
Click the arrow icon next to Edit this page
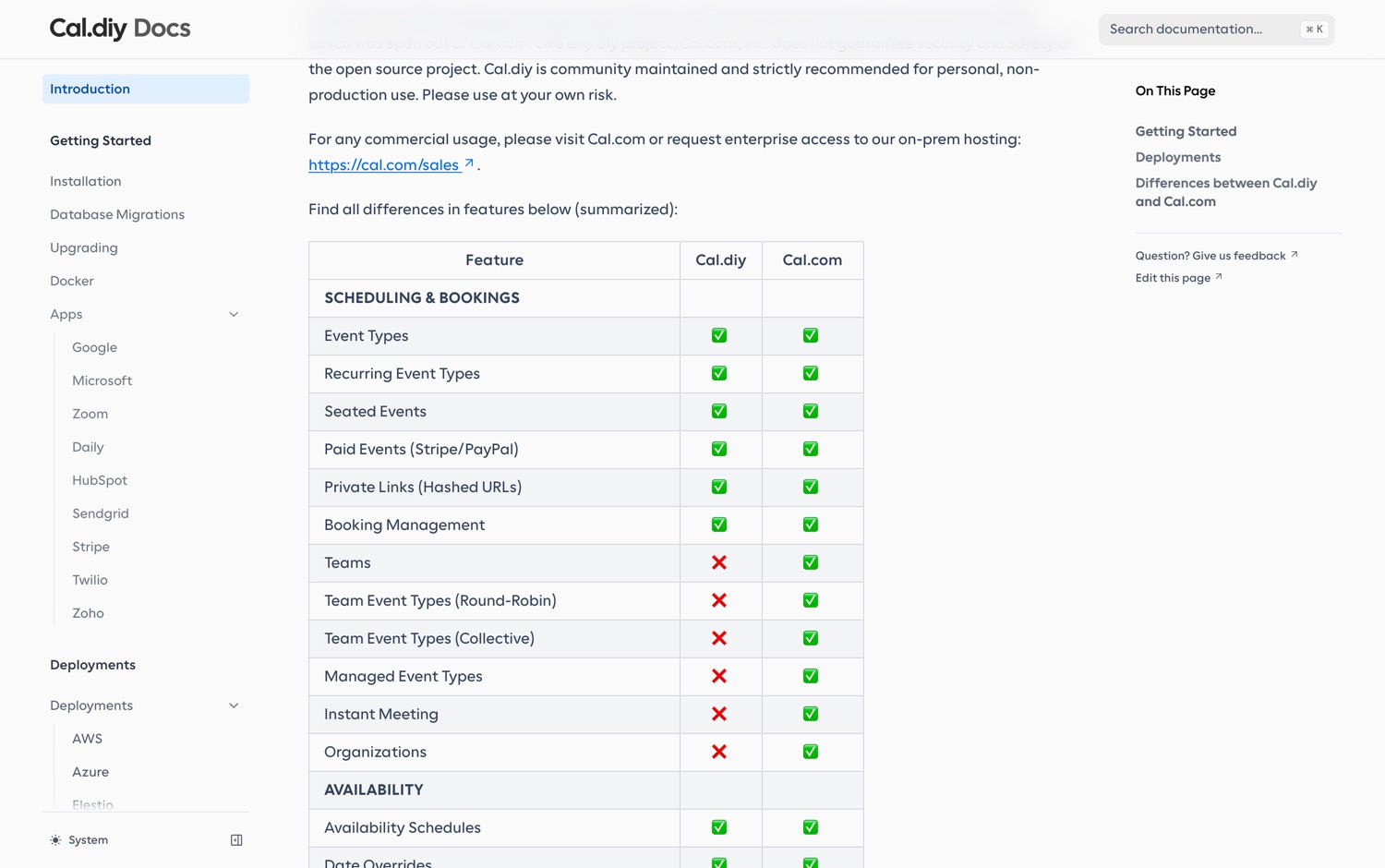click(x=1219, y=277)
